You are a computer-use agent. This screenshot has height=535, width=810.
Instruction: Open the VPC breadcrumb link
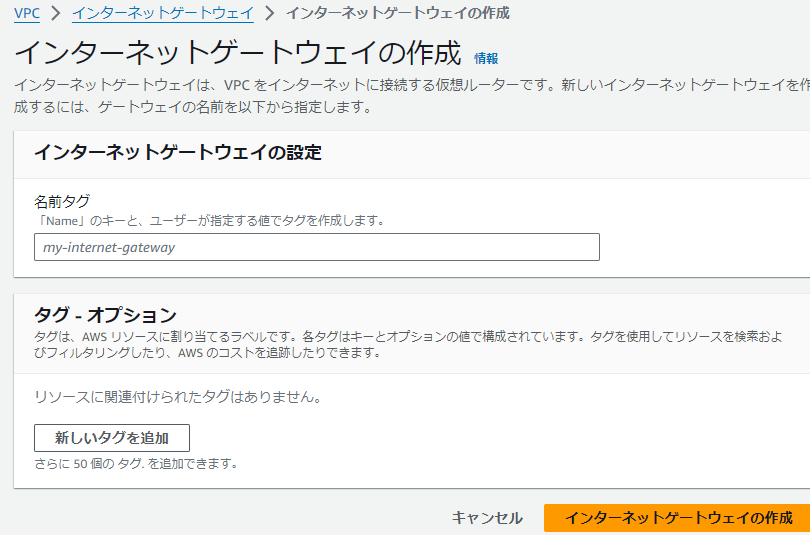(x=27, y=13)
